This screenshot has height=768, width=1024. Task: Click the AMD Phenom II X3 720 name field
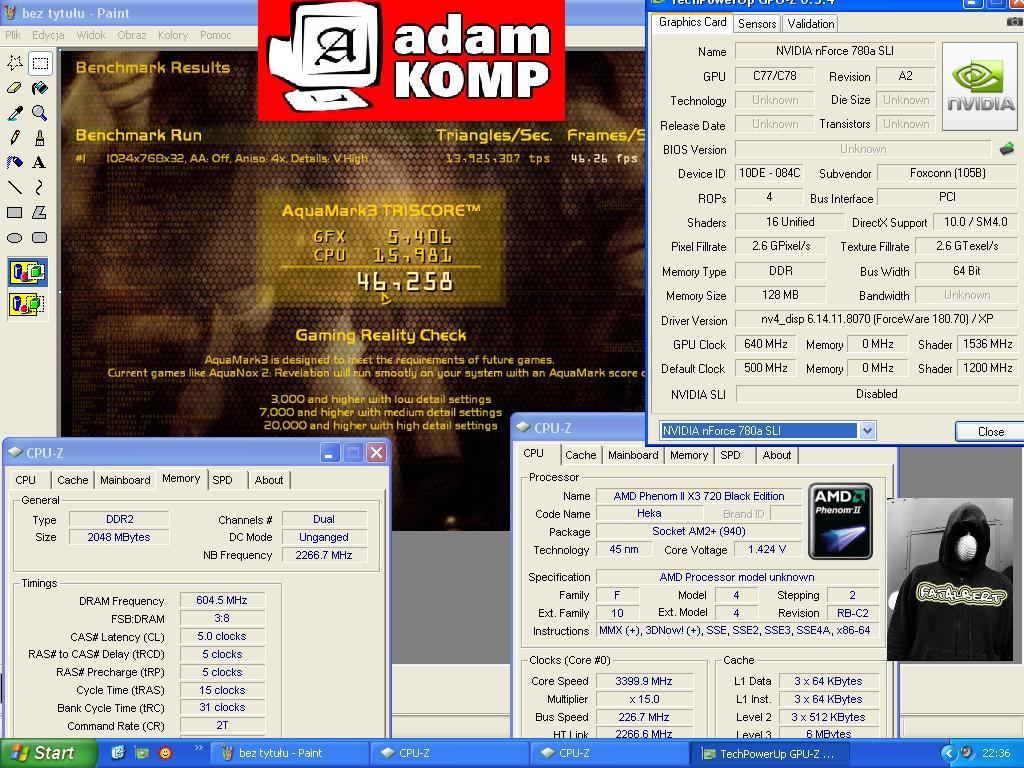698,496
